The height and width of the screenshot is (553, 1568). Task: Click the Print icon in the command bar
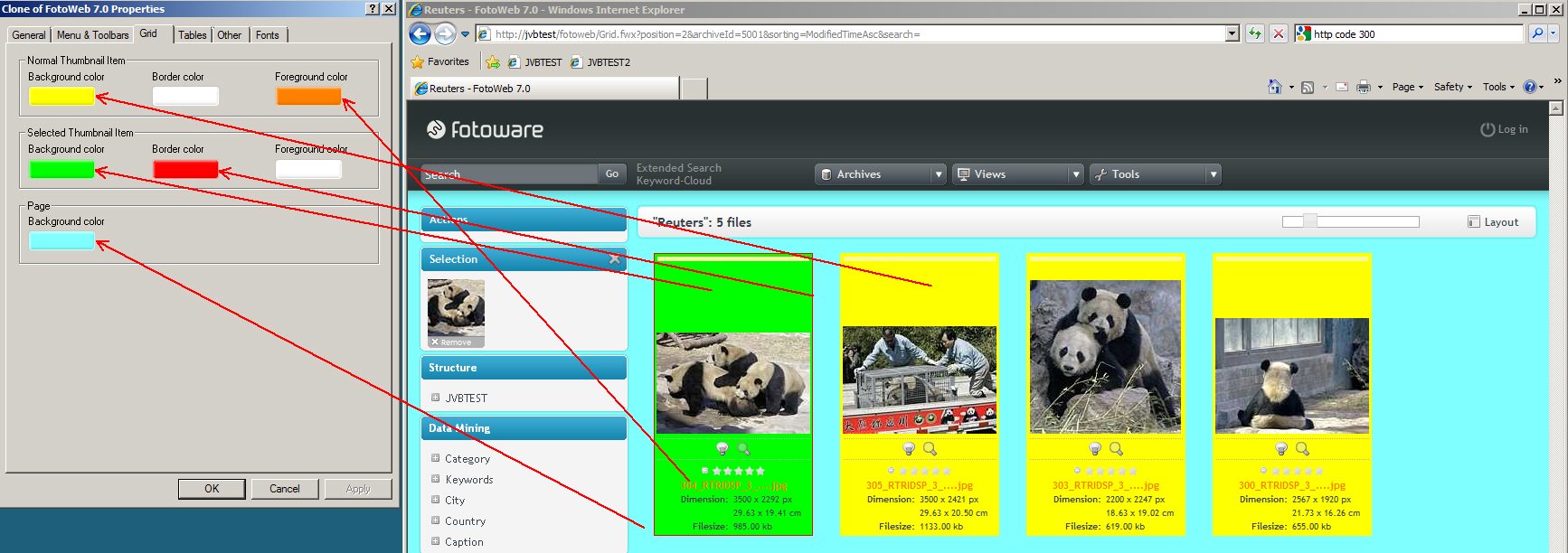[x=1364, y=87]
